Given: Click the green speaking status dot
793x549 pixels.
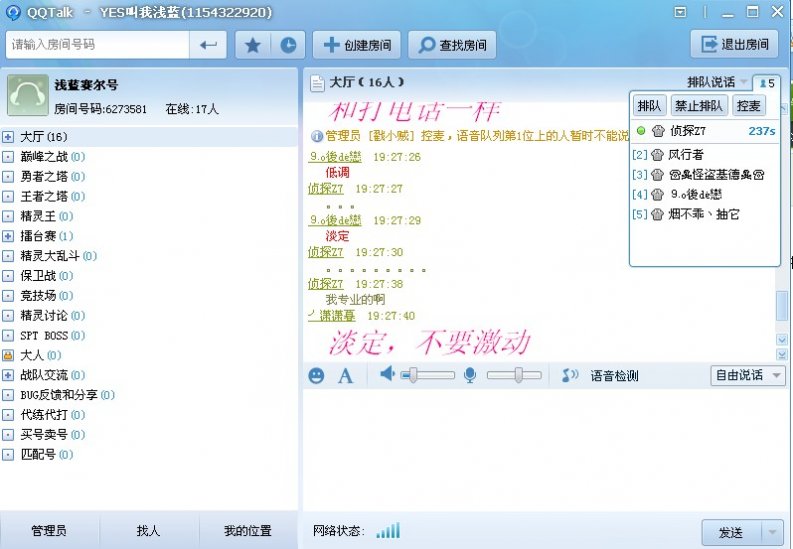Looking at the screenshot, I should [641, 131].
